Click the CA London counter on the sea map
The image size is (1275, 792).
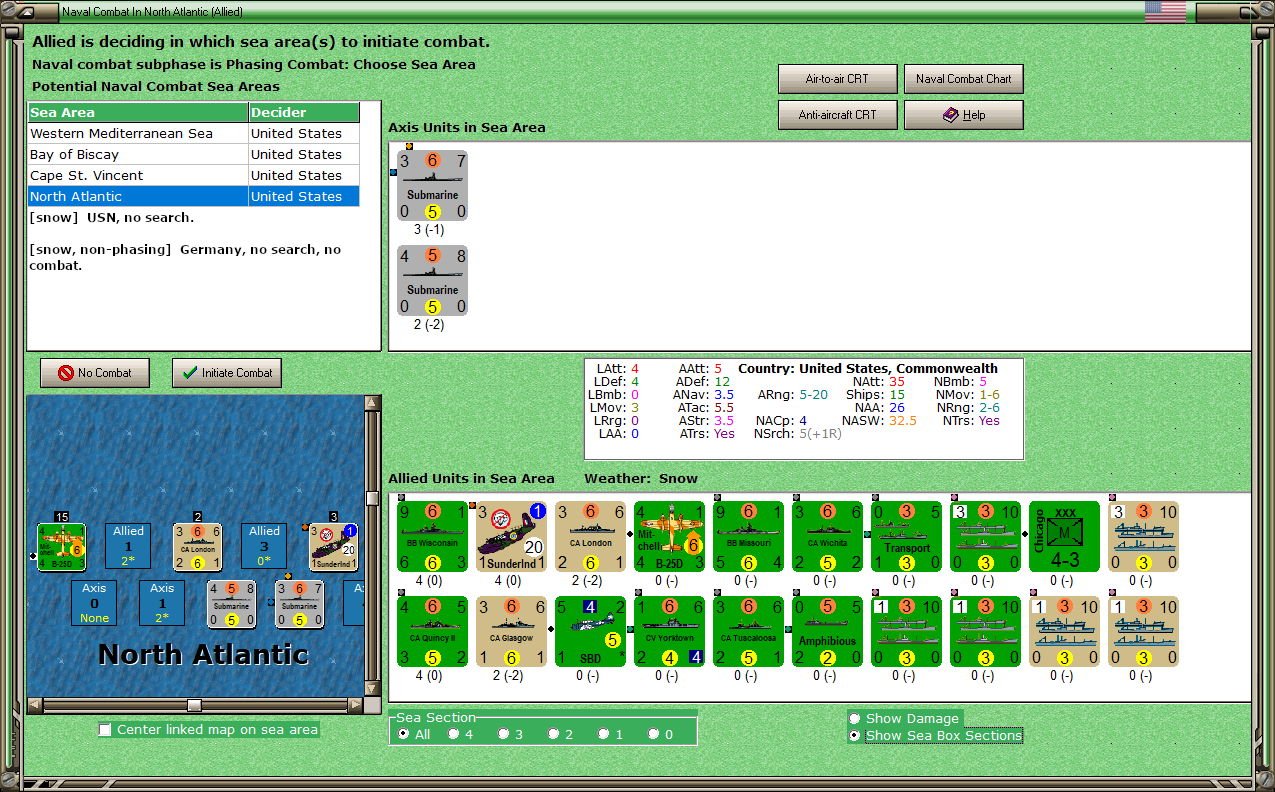click(197, 547)
